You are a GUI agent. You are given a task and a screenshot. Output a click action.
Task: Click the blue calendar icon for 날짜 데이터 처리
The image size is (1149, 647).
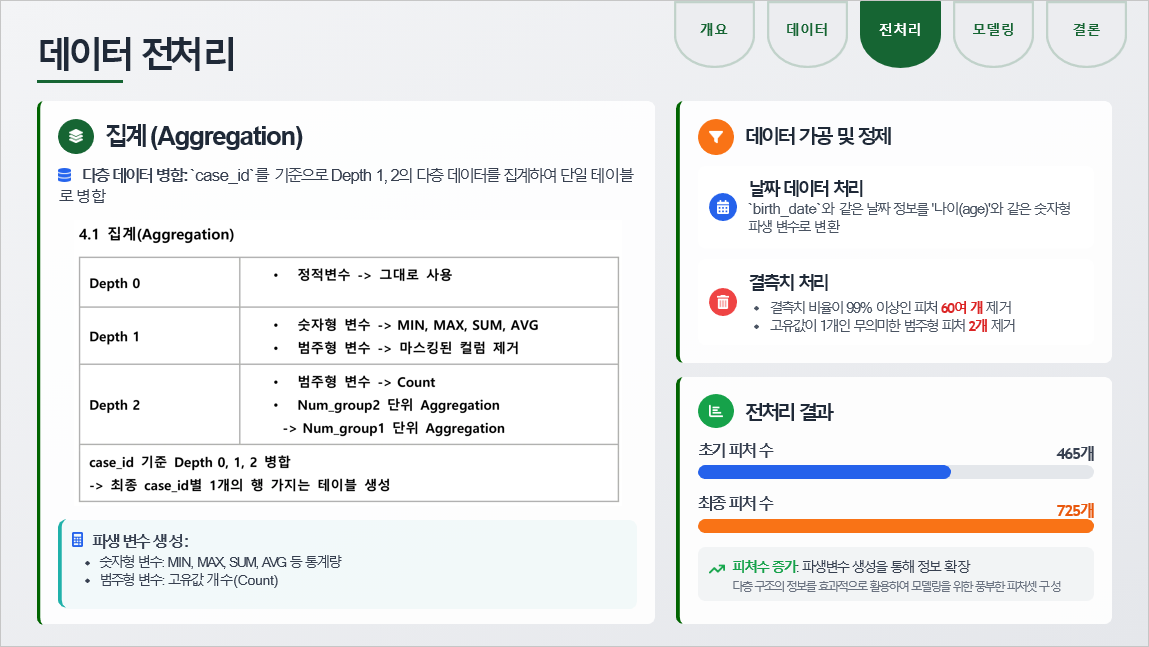(x=723, y=207)
